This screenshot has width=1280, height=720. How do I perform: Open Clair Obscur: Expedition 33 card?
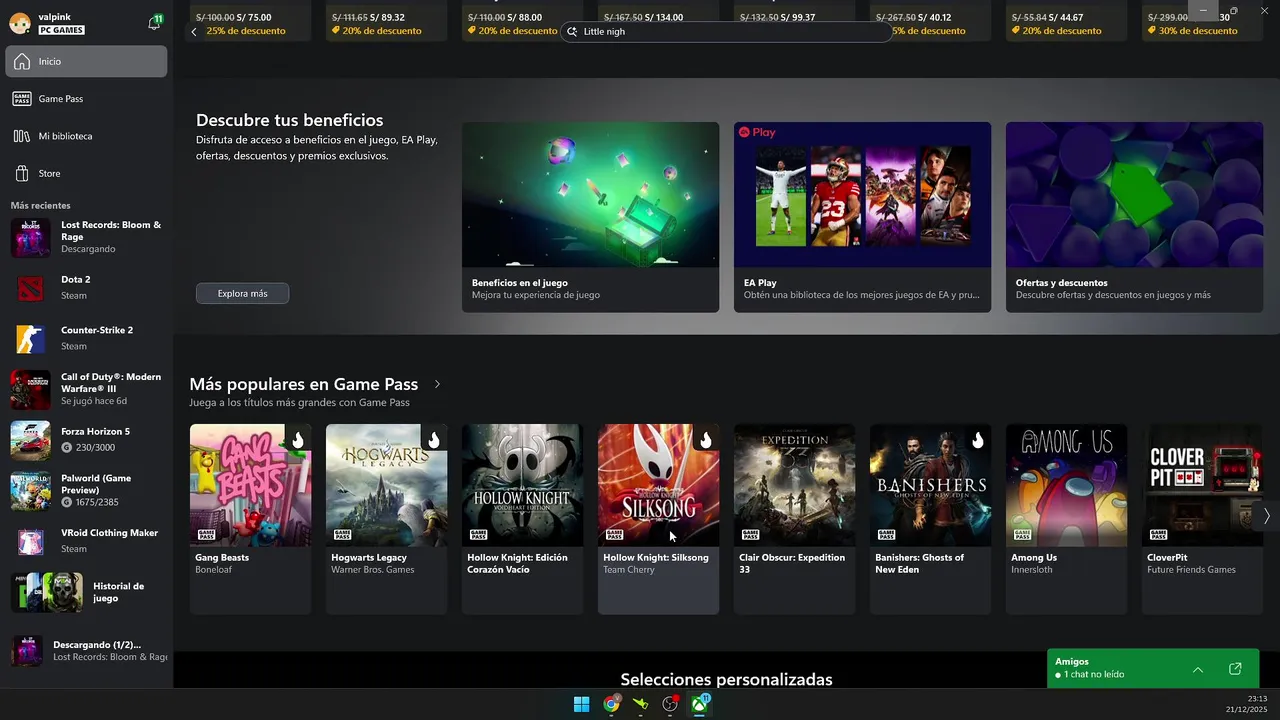click(794, 519)
